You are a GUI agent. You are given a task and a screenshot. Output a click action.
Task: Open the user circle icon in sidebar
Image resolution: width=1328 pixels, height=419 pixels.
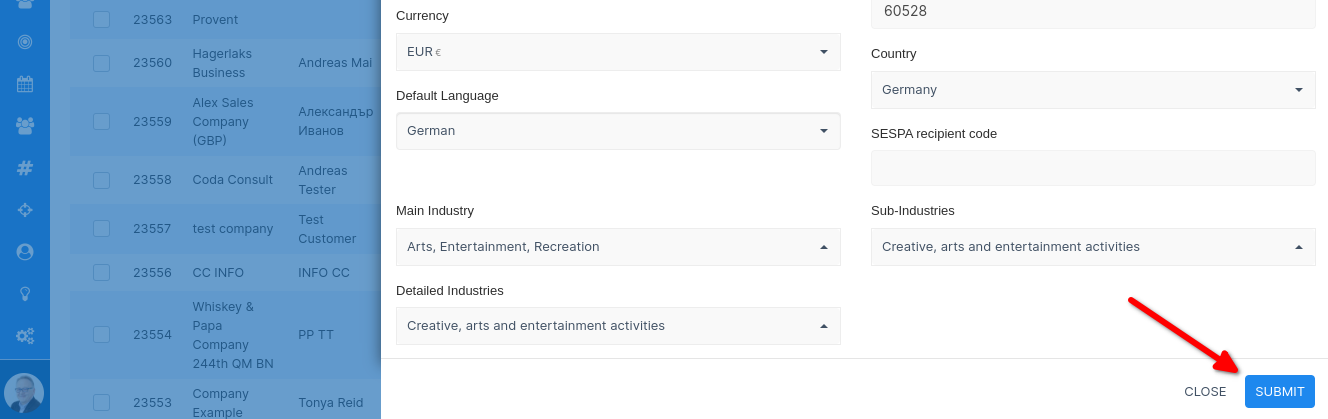(x=25, y=252)
